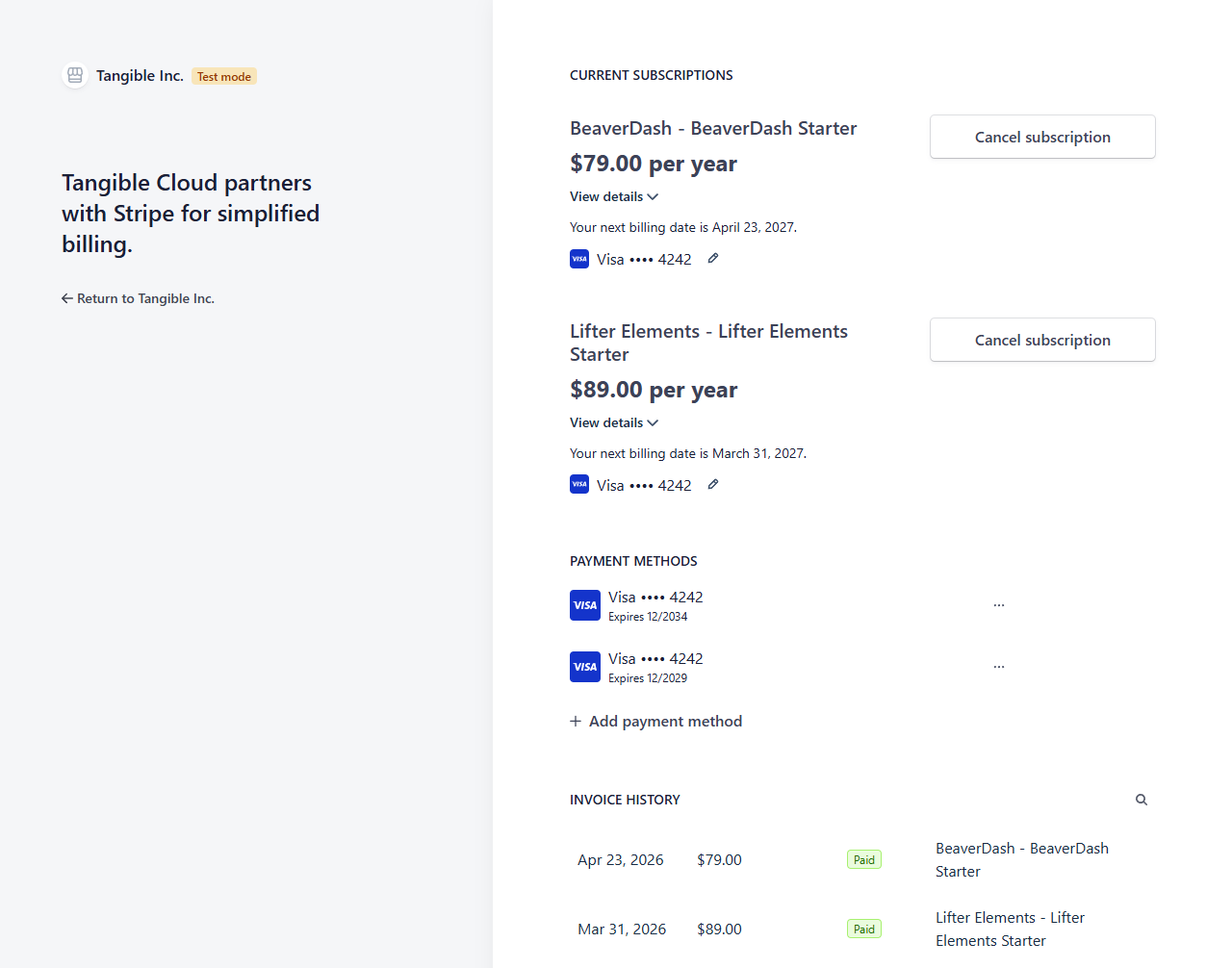Edit payment method pencil for Lifter Elements subscription
Image resolution: width=1232 pixels, height=968 pixels.
pyautogui.click(x=713, y=484)
